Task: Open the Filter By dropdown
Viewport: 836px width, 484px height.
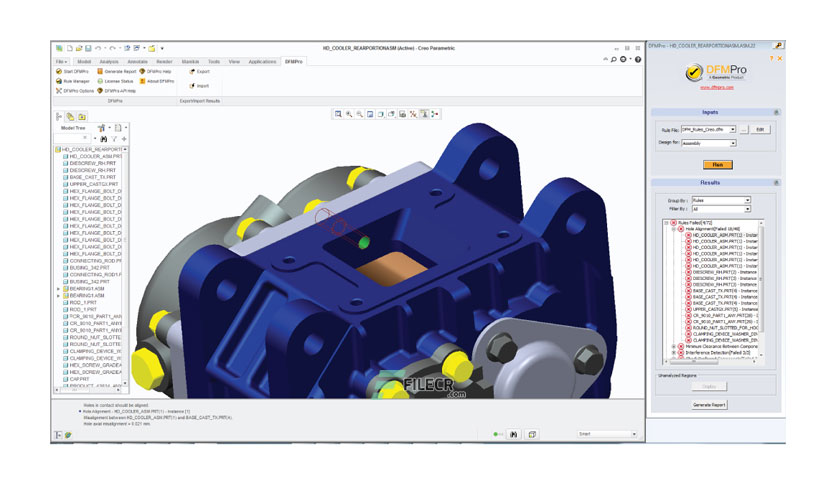Action: point(747,209)
